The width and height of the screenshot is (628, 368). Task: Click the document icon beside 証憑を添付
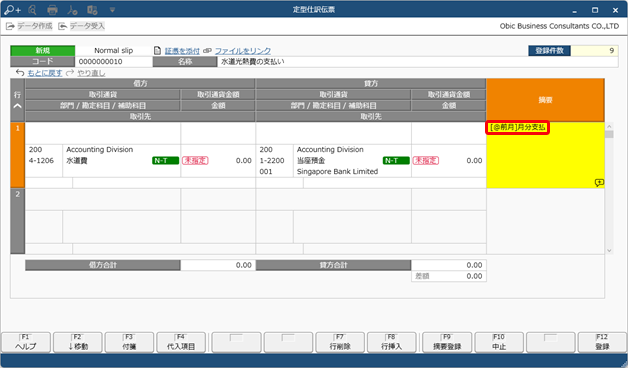click(158, 51)
